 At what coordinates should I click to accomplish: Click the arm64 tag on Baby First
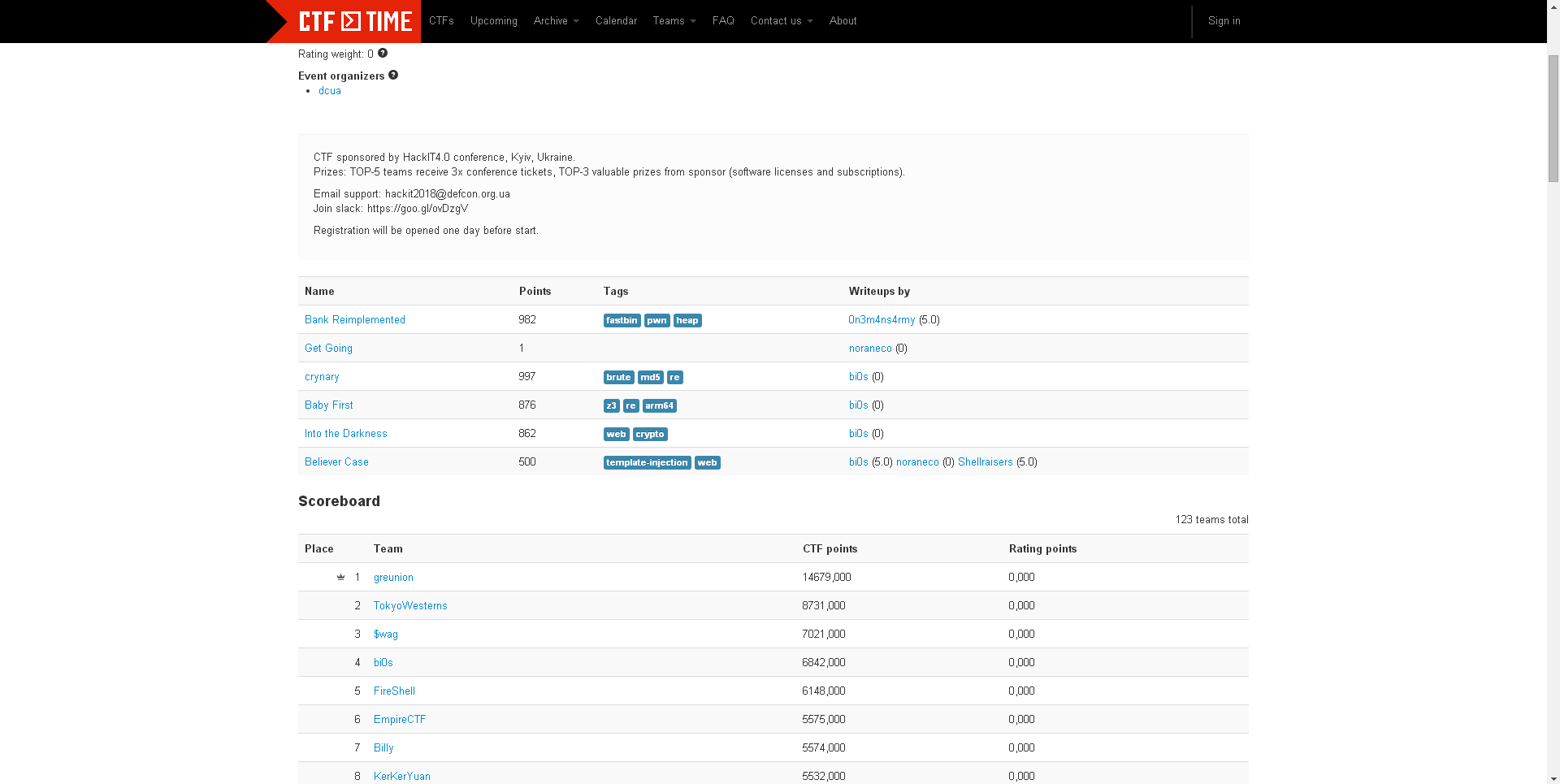659,405
